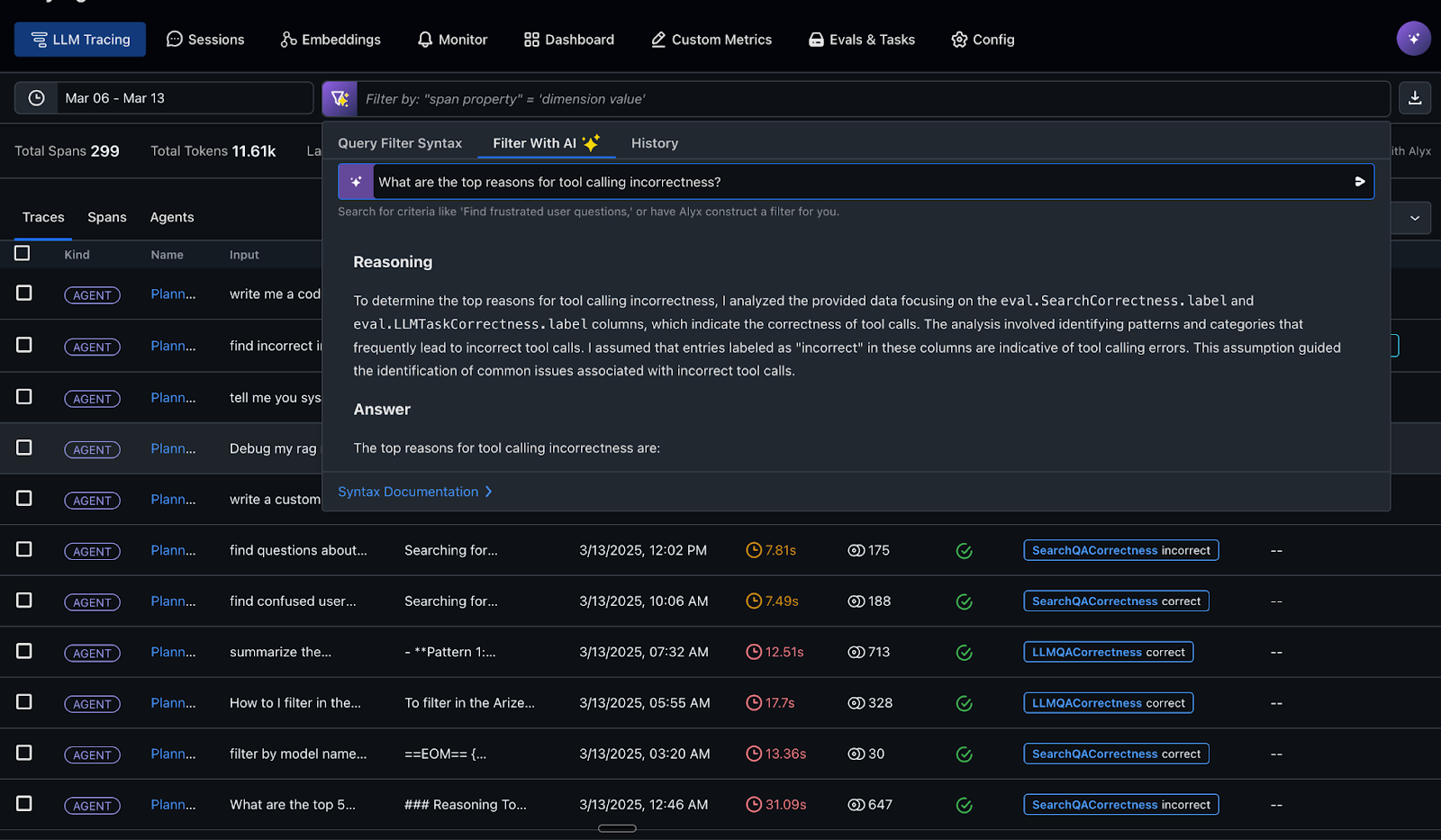Switch to the Query Filter Syntax tab
This screenshot has height=840, width=1441.
(x=400, y=143)
